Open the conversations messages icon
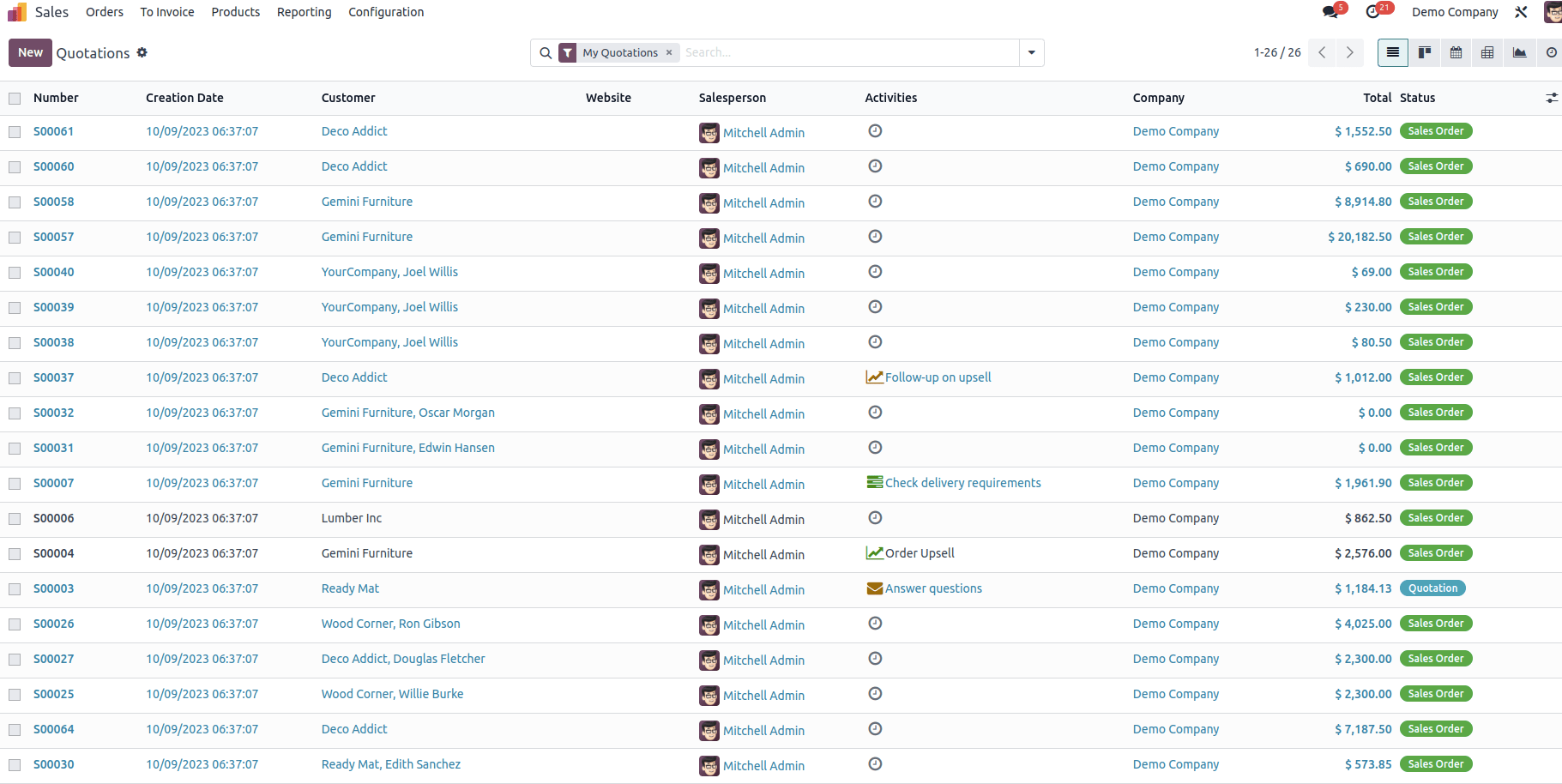 (1330, 12)
